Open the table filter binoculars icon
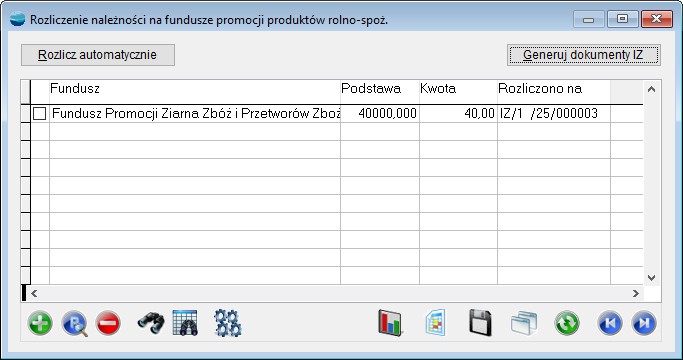This screenshot has width=683, height=360. 185,323
